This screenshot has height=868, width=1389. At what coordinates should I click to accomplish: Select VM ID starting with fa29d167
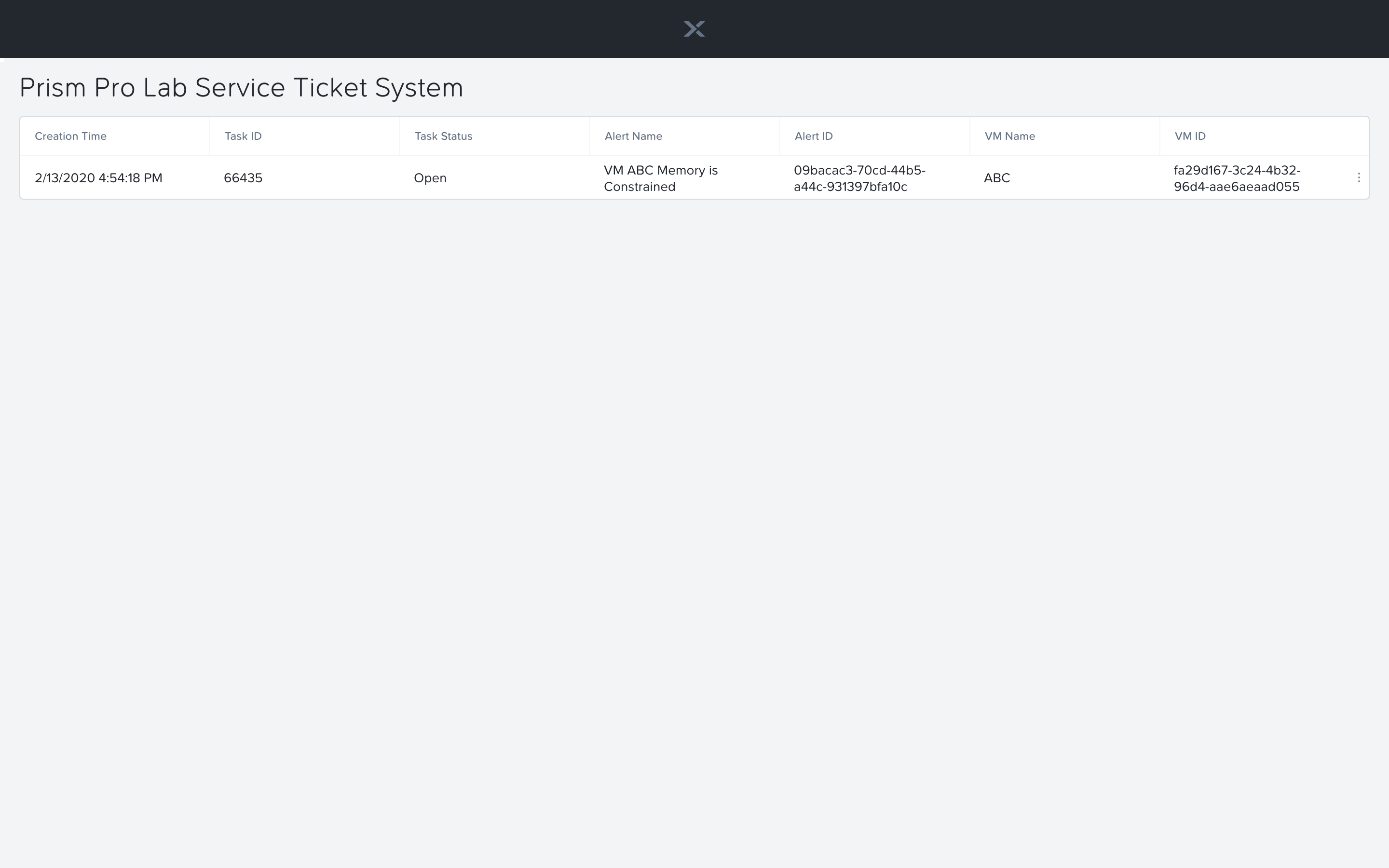[1238, 178]
